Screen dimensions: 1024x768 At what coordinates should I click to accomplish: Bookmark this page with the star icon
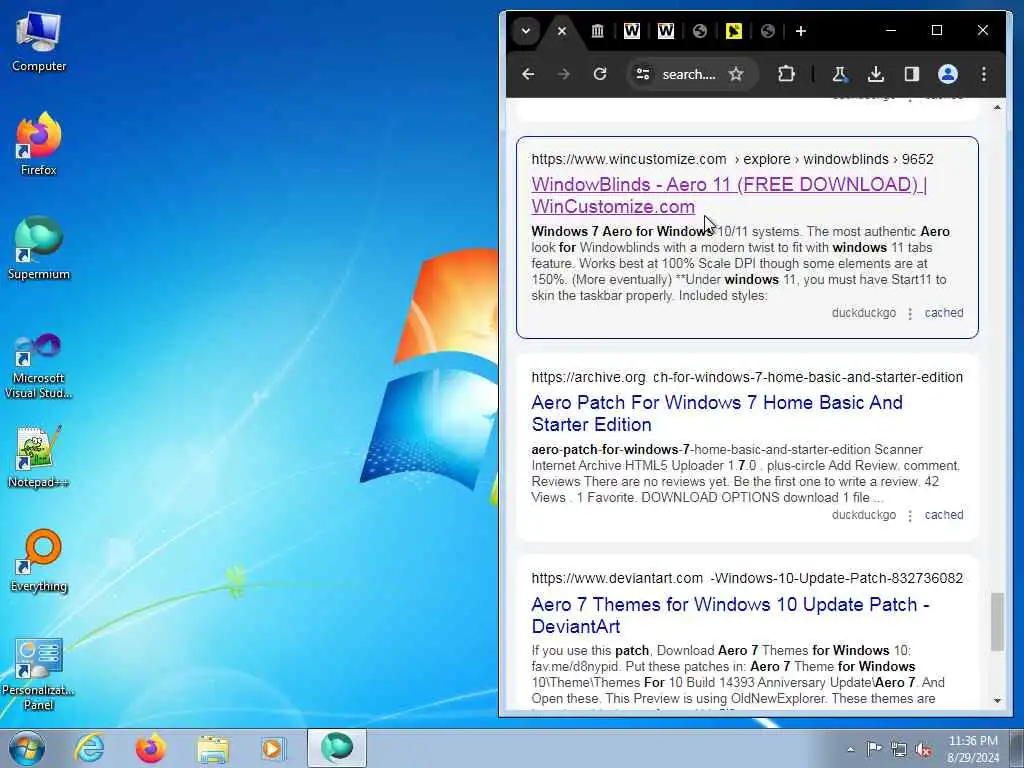[x=736, y=74]
